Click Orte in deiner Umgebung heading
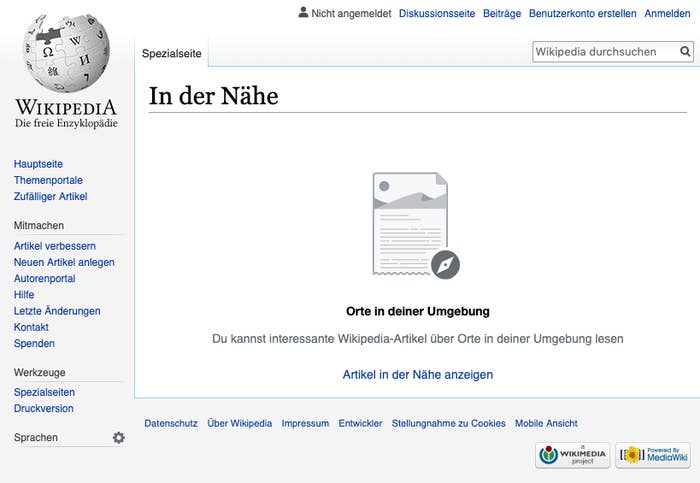The width and height of the screenshot is (700, 483). click(417, 311)
